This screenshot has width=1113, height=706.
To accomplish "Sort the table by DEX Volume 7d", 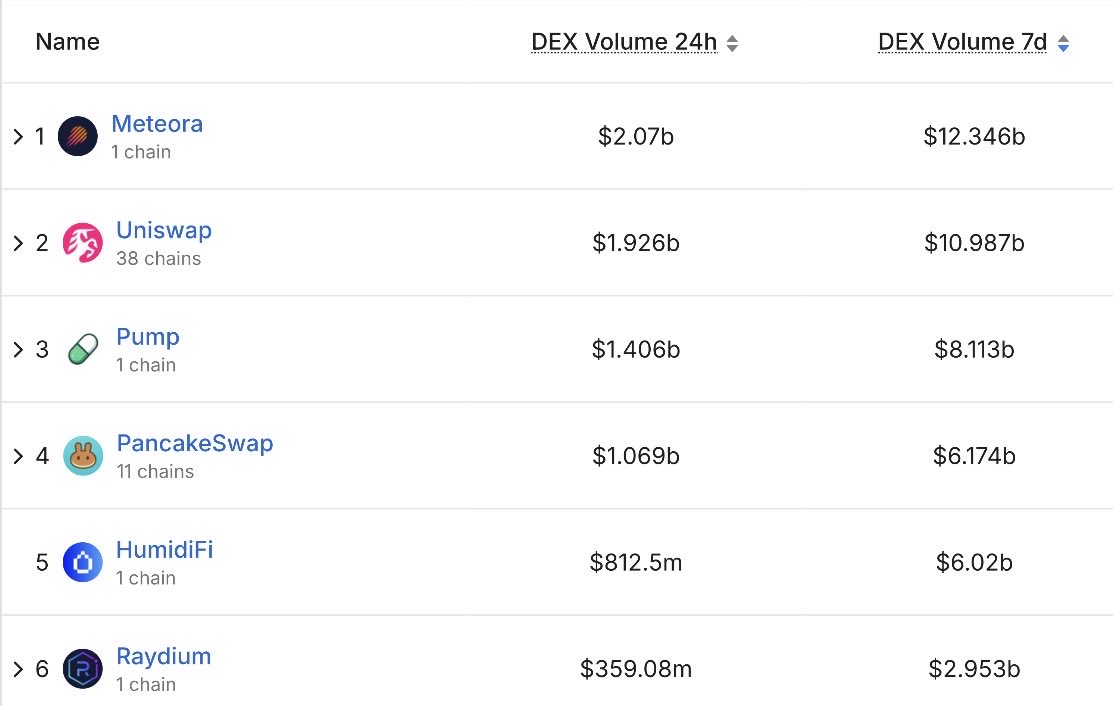I will coord(961,41).
